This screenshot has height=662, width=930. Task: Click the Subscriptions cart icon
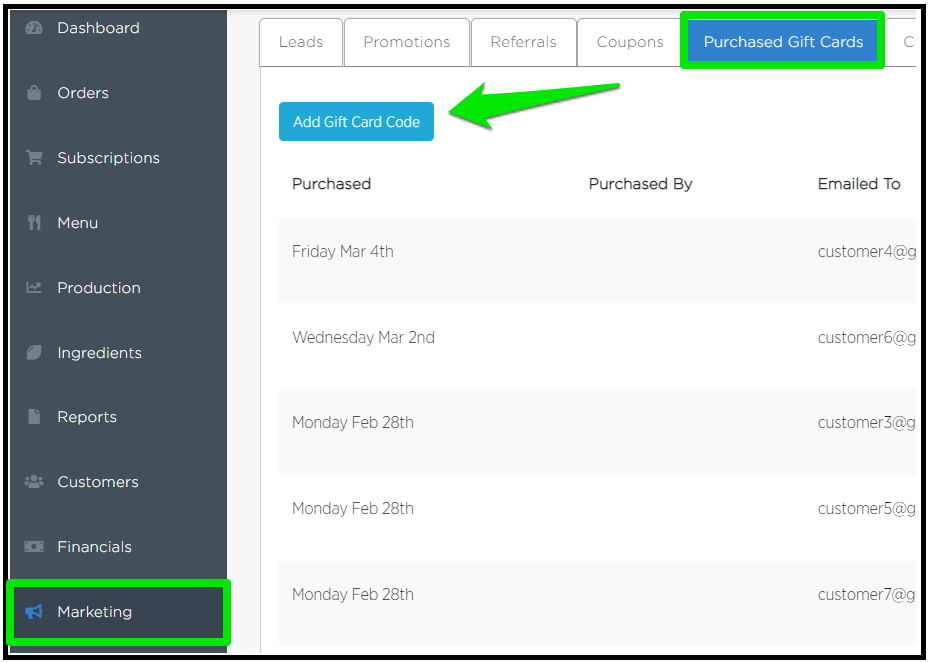(34, 158)
